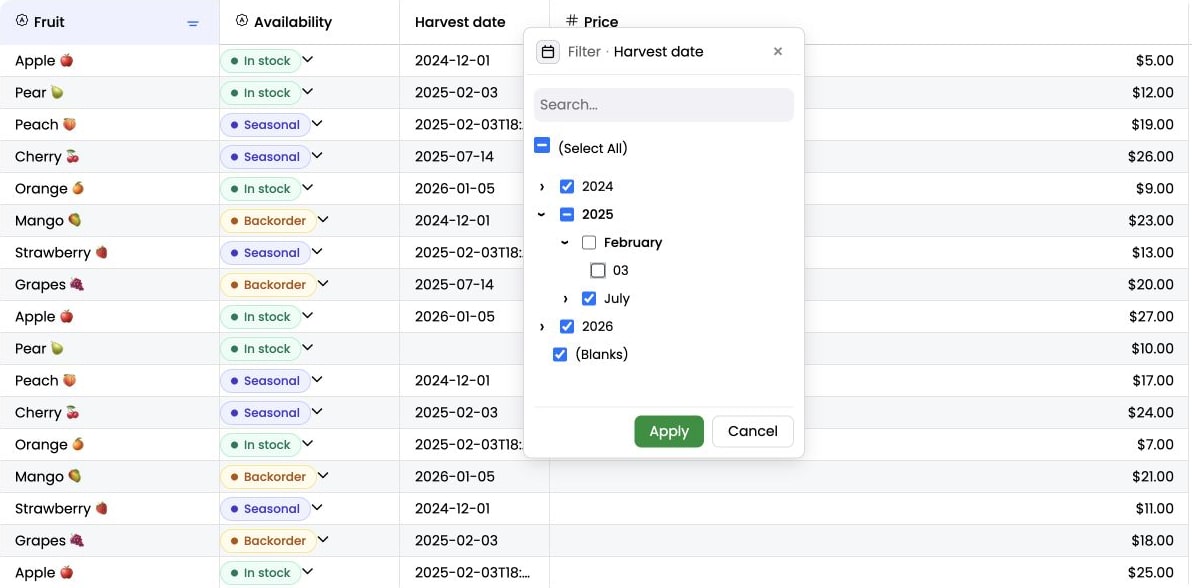
Task: Click the text type icon beside Availability
Action: pos(242,21)
